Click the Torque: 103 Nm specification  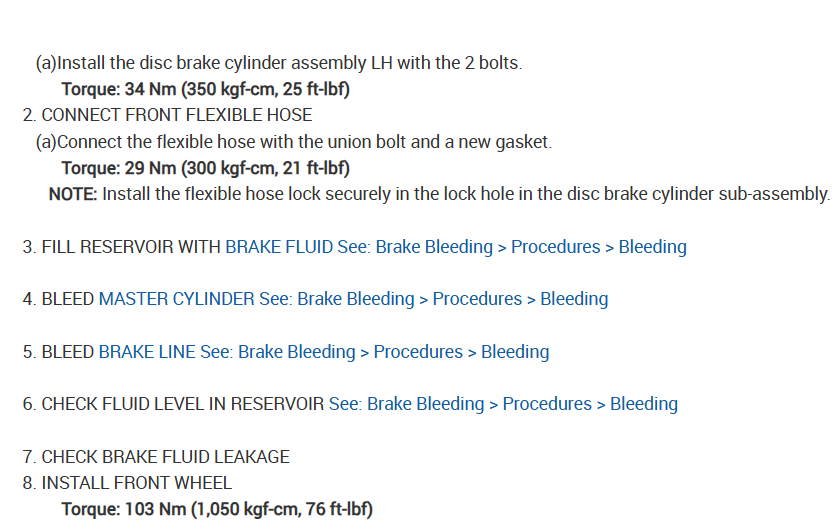pyautogui.click(x=217, y=509)
